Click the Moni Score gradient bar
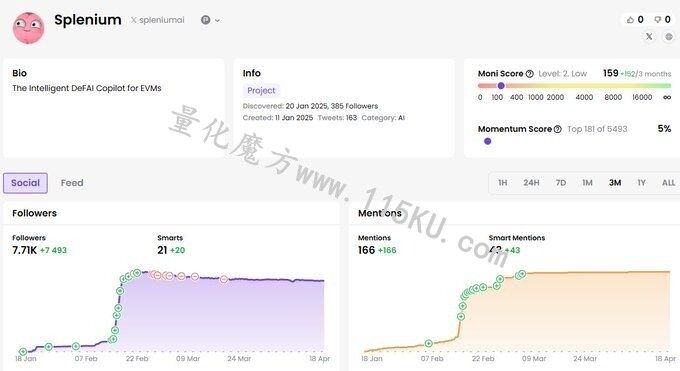This screenshot has width=680, height=371. click(x=574, y=85)
